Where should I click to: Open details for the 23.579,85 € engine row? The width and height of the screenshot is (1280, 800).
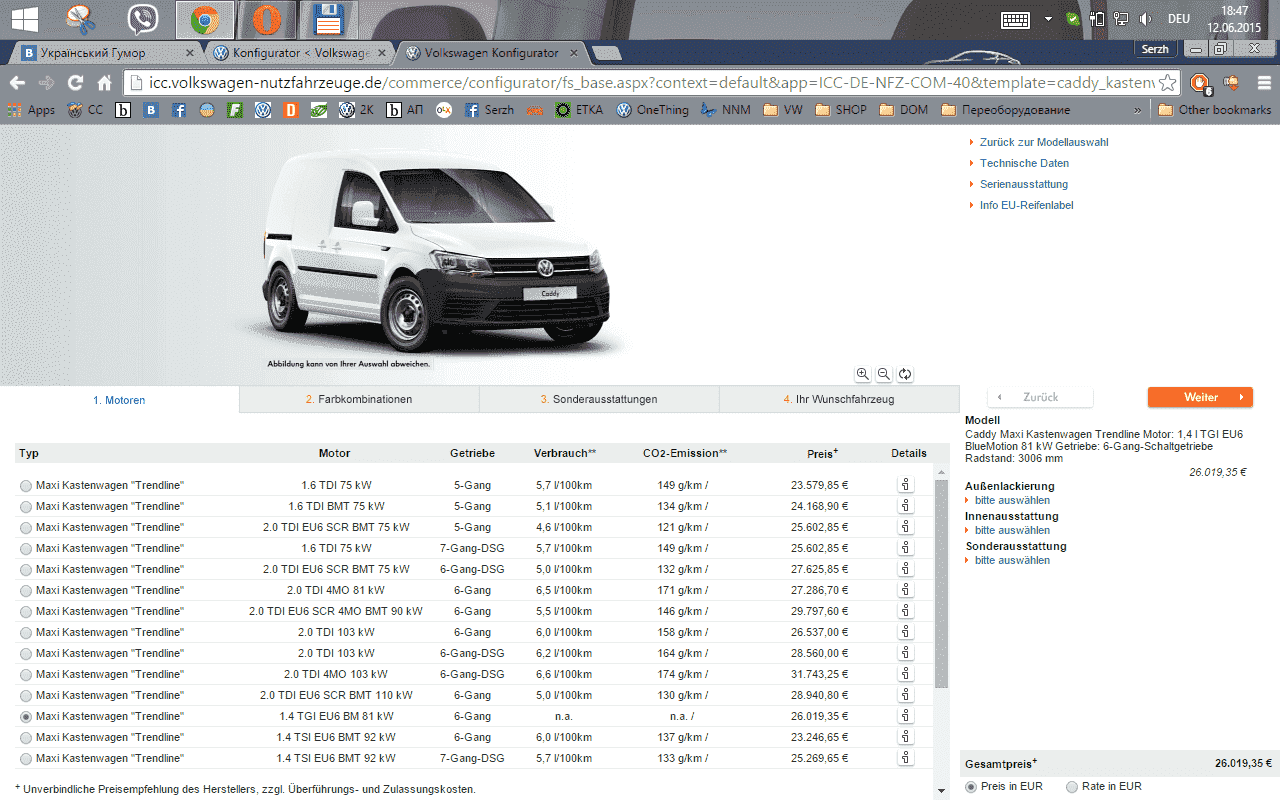(905, 485)
